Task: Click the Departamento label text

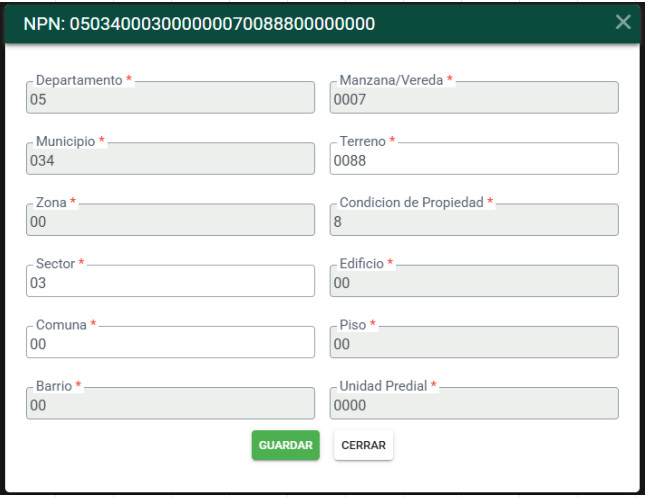Action: click(x=79, y=80)
